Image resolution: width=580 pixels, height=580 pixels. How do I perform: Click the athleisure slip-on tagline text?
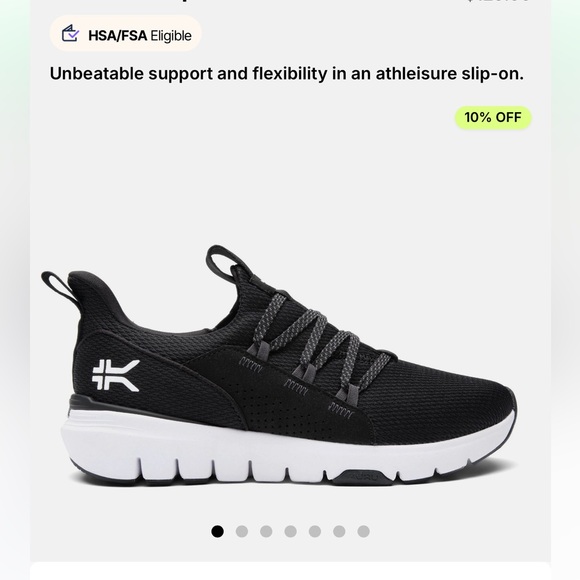[x=287, y=73]
